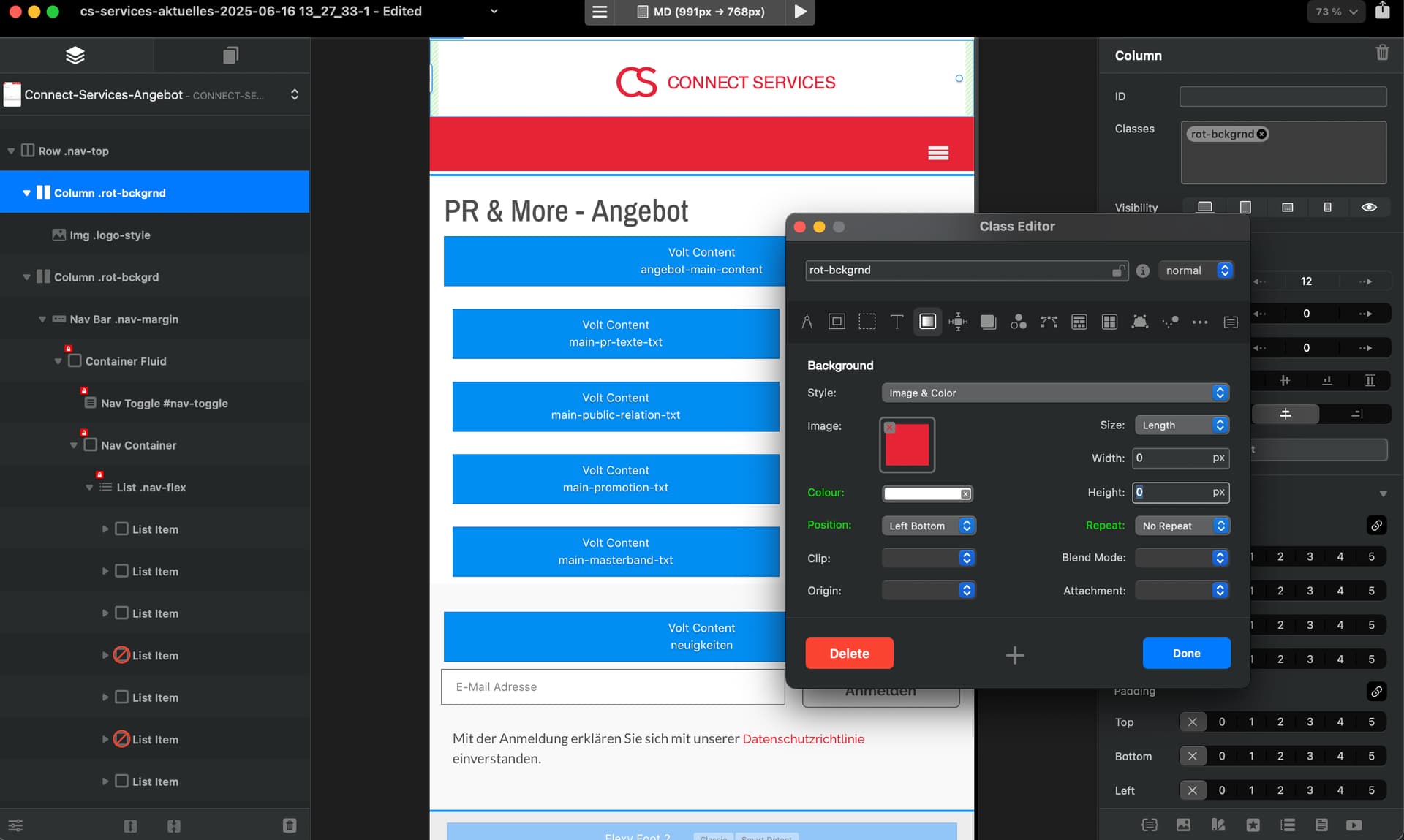Open the Style Image & Color dropdown
The height and width of the screenshot is (840, 1404).
(1054, 393)
